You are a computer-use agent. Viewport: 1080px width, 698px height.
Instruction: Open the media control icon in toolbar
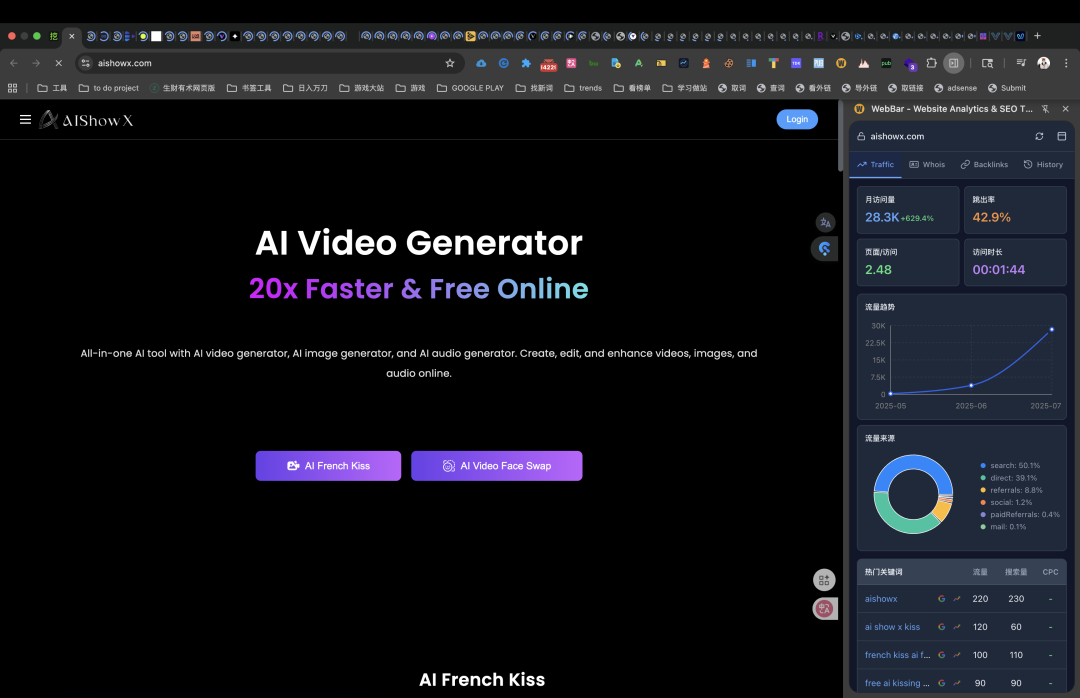click(1021, 63)
